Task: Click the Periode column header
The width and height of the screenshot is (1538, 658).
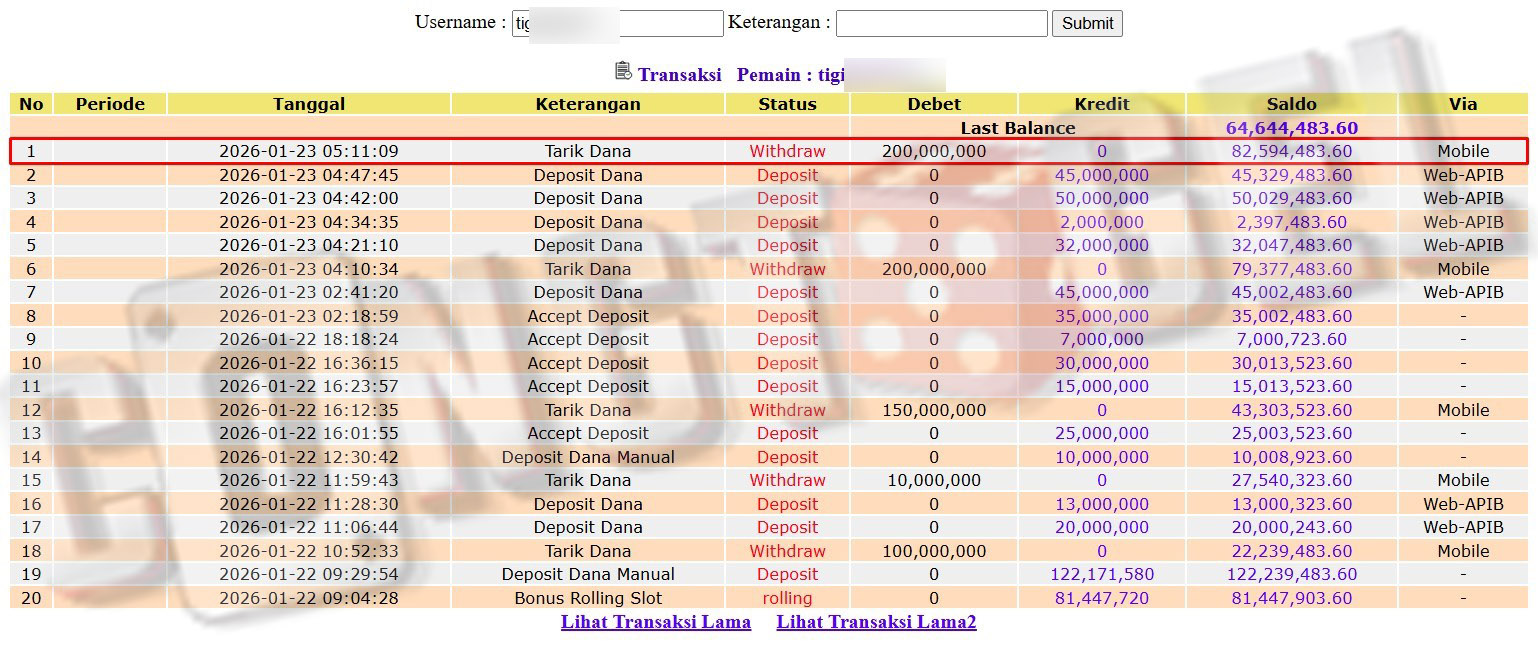Action: click(x=110, y=104)
